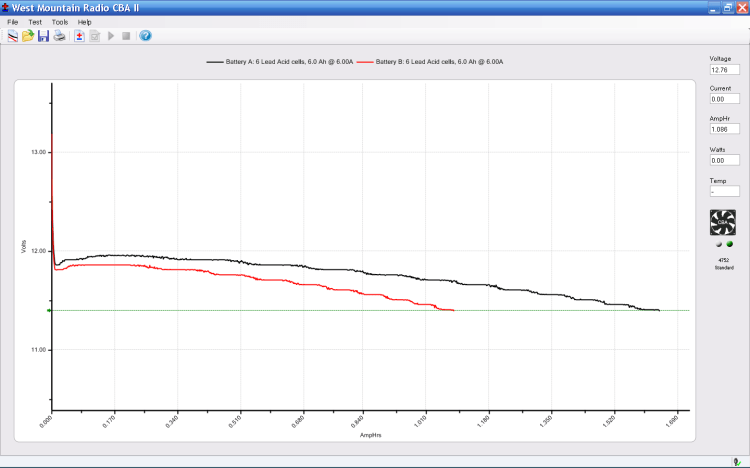Open the Tools menu
The image size is (750, 468).
click(60, 21)
